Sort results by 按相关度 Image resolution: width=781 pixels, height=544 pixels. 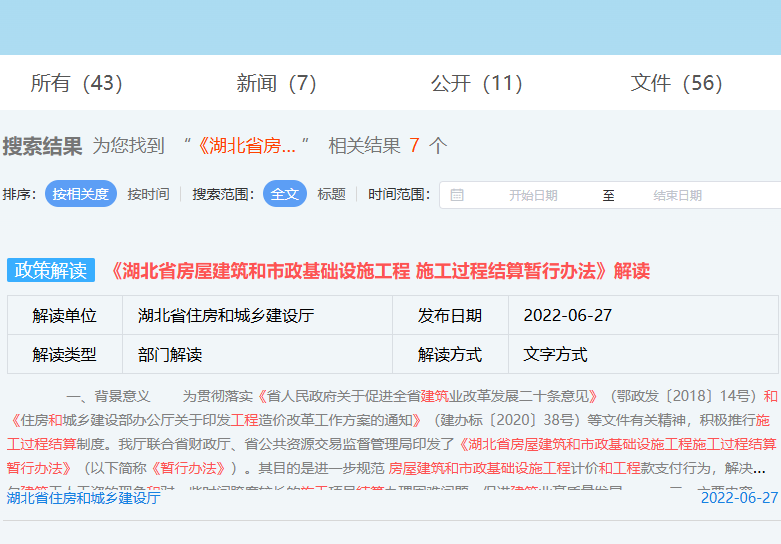pos(80,194)
